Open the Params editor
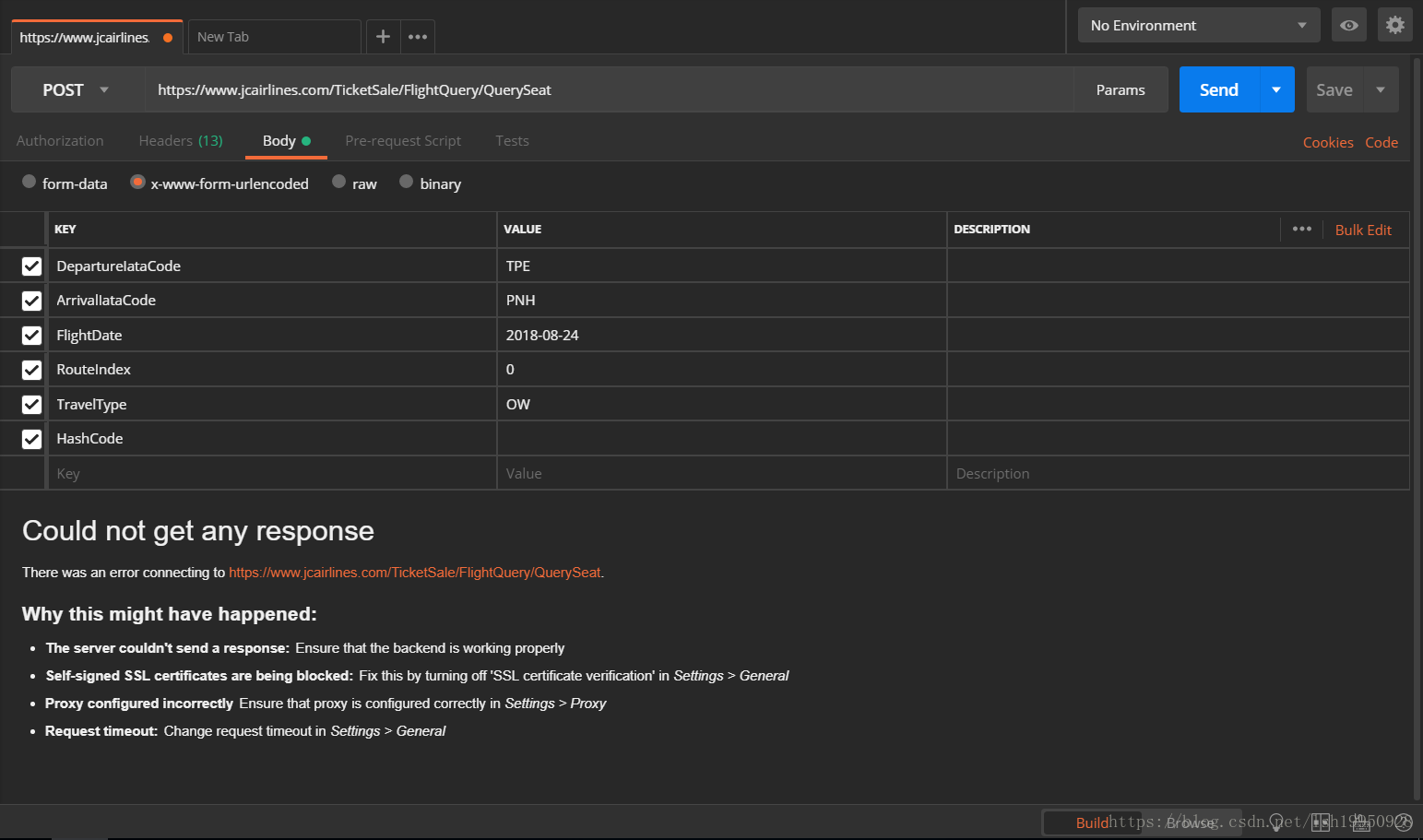 tap(1121, 89)
